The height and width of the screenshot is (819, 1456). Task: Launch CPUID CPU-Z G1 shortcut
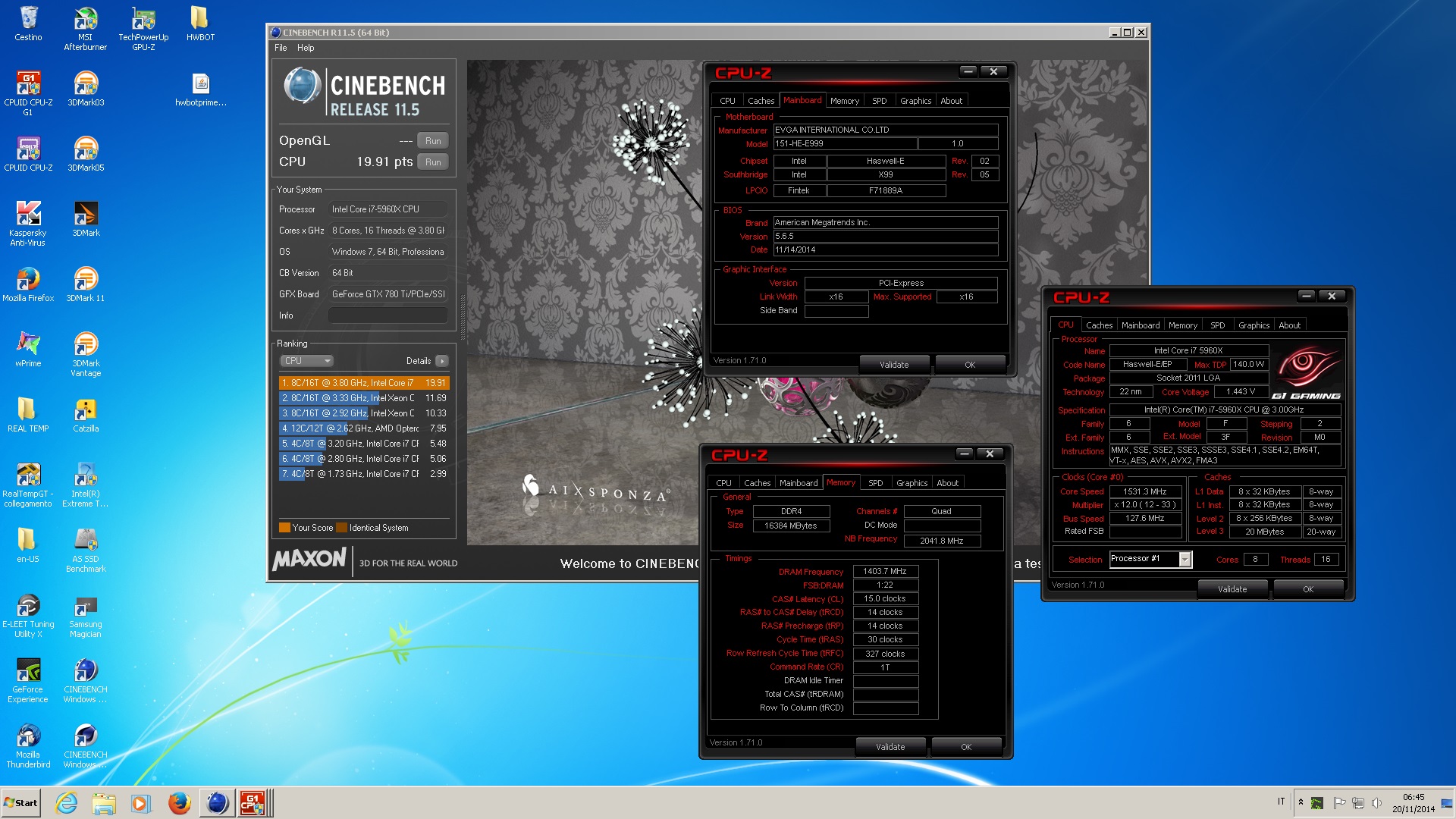(28, 94)
